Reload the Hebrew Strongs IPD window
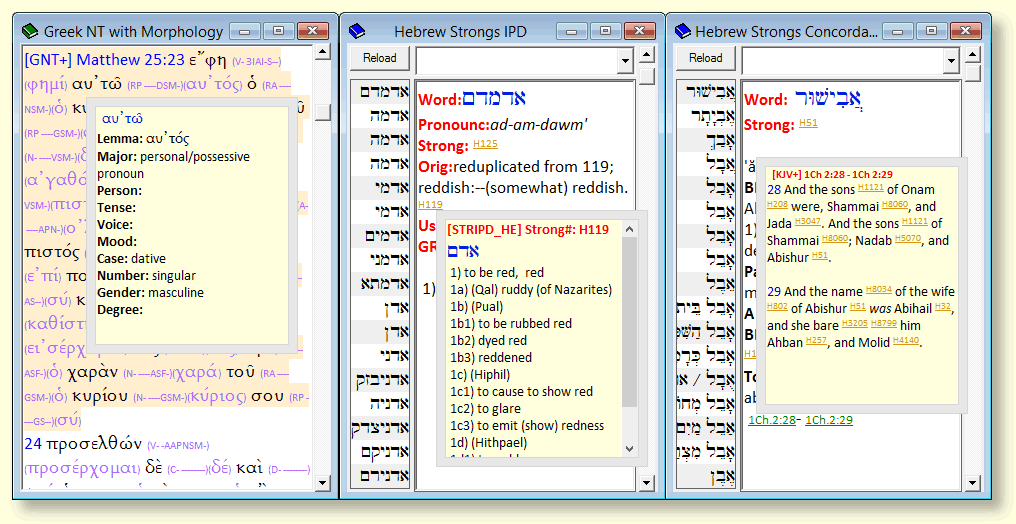 tap(380, 58)
